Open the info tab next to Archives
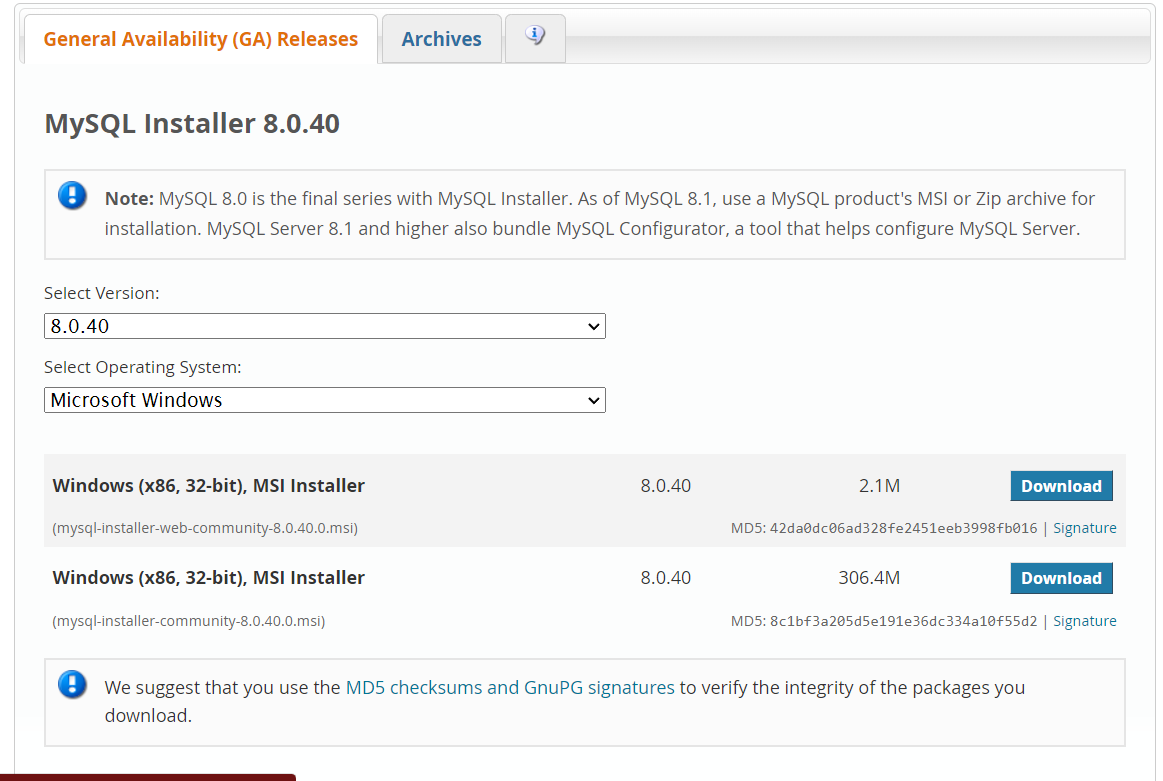Screen dimensions: 1163x781 click(x=535, y=38)
